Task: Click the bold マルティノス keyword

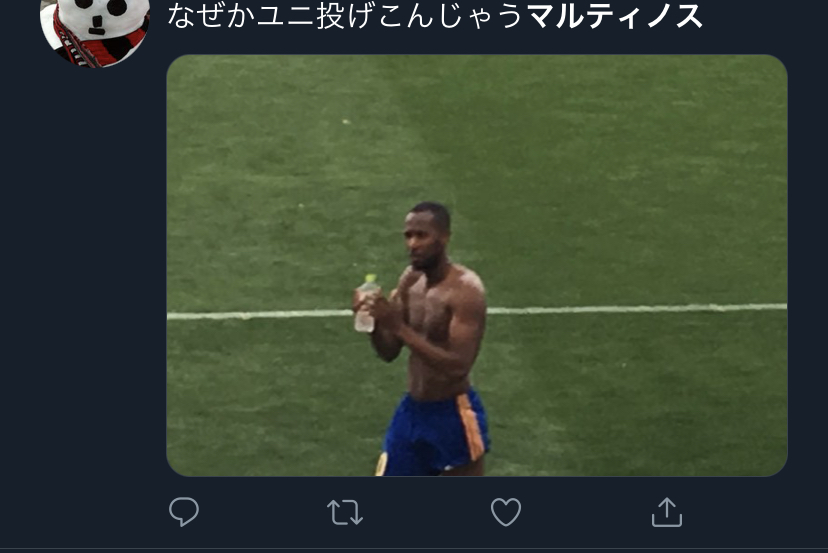Action: click(x=614, y=16)
